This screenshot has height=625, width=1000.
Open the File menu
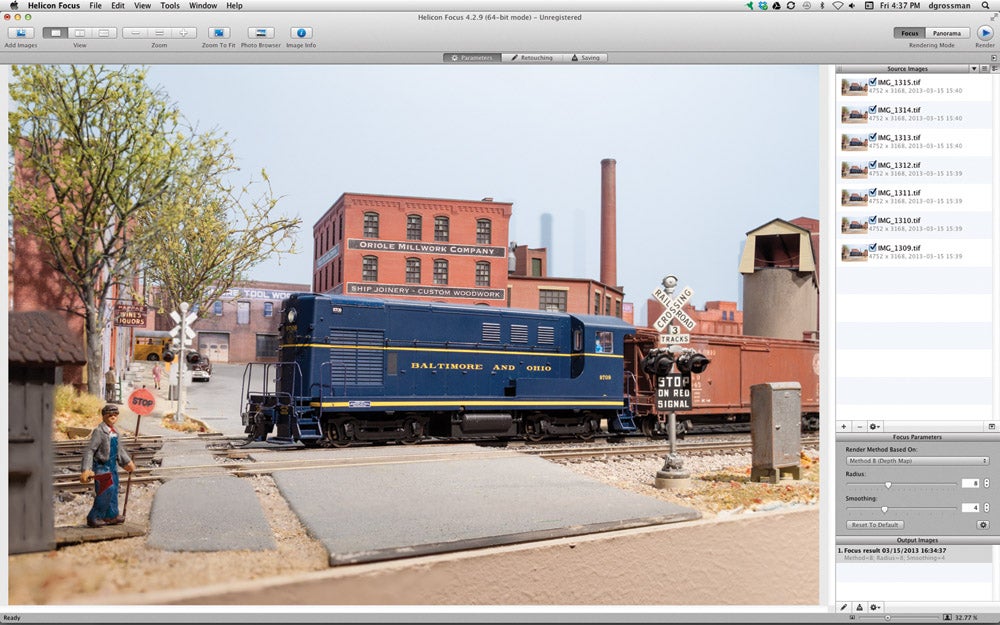click(x=95, y=5)
